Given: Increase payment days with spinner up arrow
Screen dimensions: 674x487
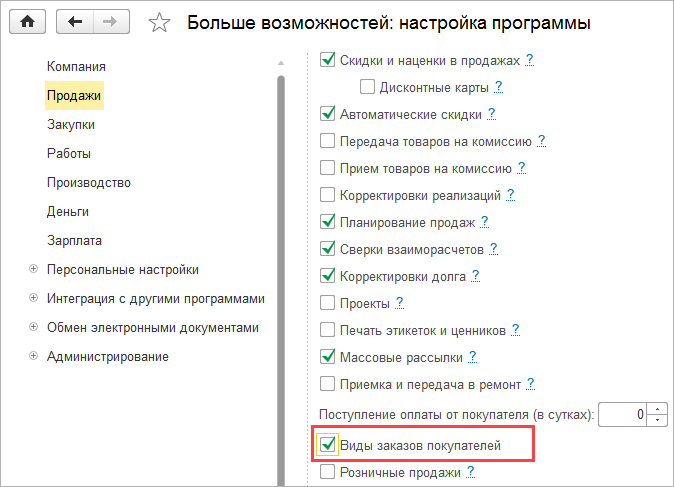Looking at the screenshot, I should coord(657,408).
